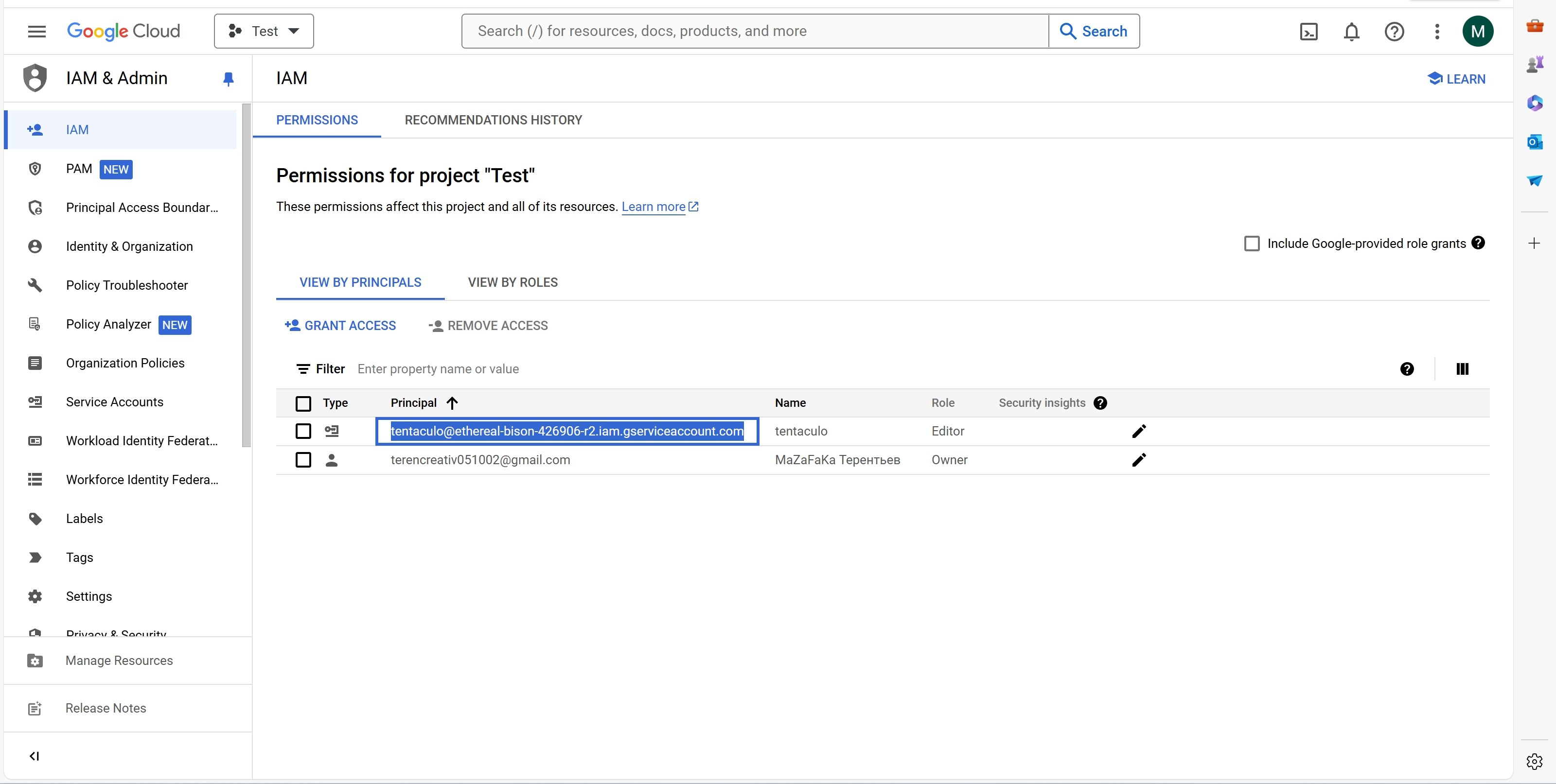This screenshot has height=784, width=1556.
Task: Click the Grant Access button
Action: click(340, 326)
